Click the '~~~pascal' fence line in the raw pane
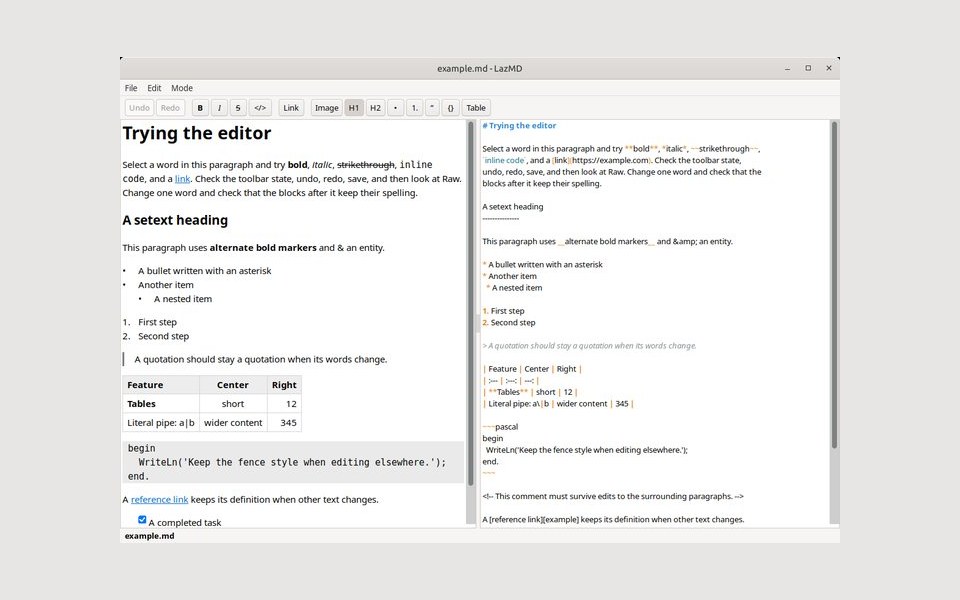Viewport: 960px width, 600px height. (500, 427)
